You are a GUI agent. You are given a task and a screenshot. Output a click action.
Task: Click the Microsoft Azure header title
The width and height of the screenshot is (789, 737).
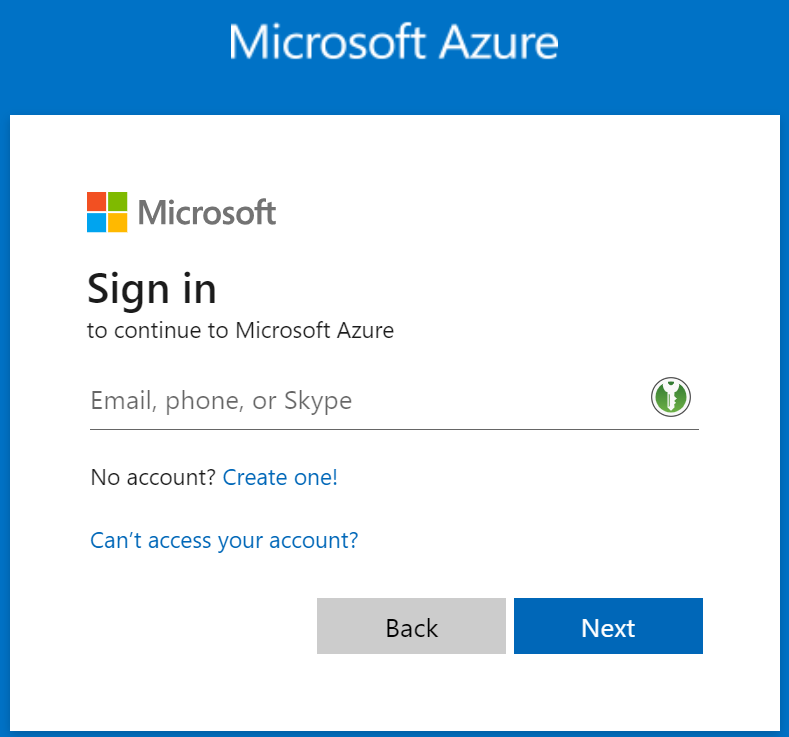[x=393, y=43]
